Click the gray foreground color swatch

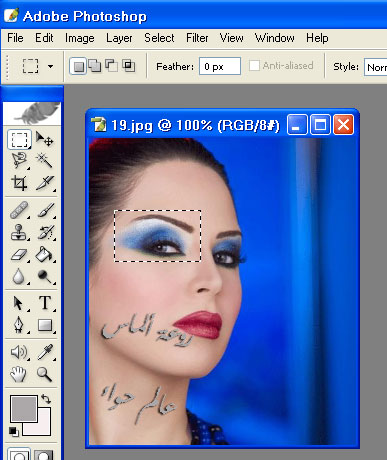(23, 408)
